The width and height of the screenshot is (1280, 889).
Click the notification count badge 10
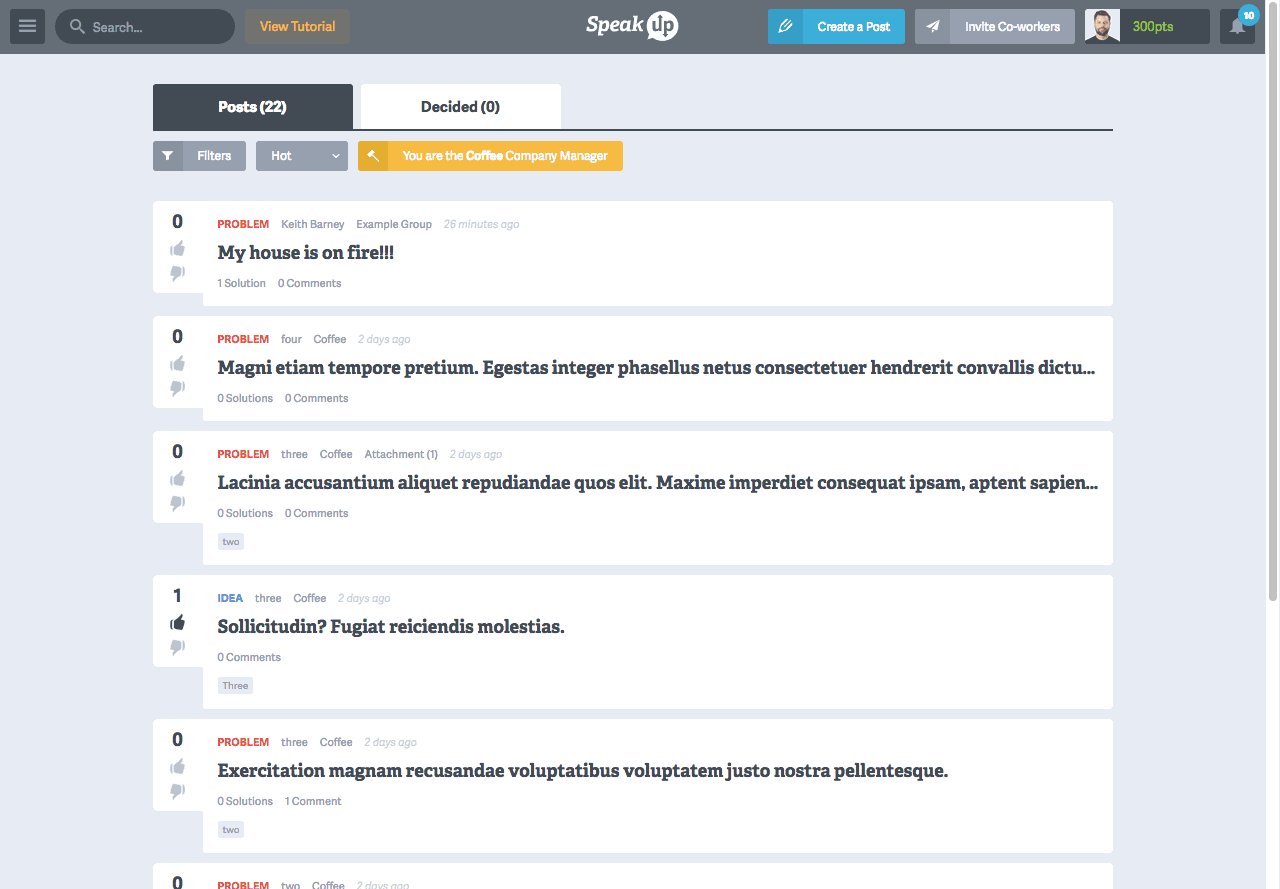1248,15
